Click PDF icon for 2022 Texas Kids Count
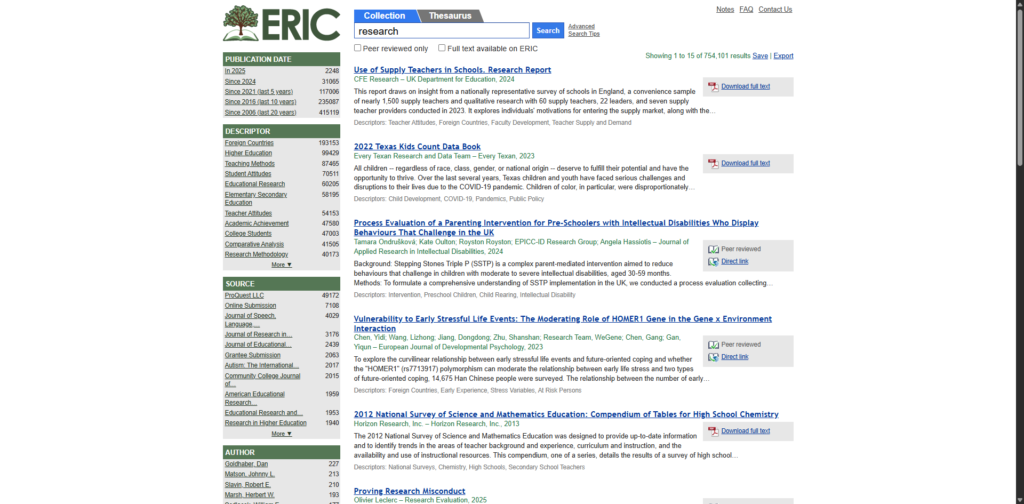The width and height of the screenshot is (1024, 504). (x=713, y=163)
